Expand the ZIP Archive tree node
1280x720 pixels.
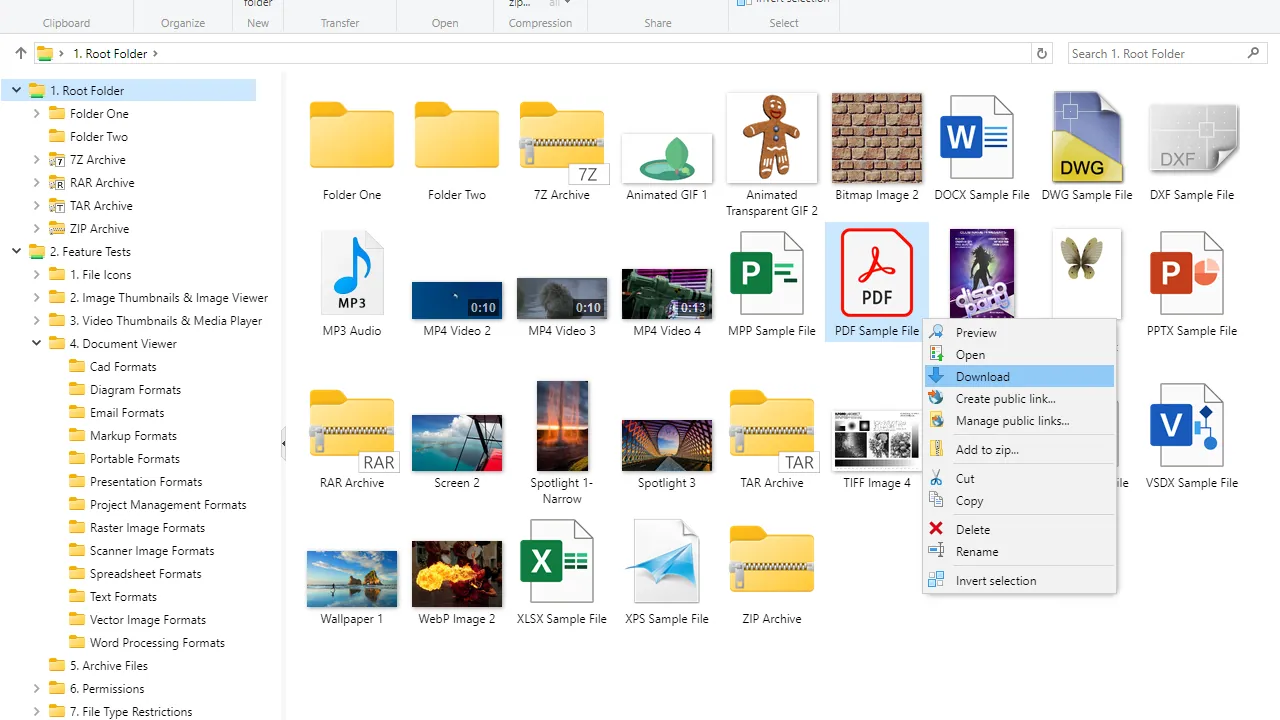[x=36, y=228]
